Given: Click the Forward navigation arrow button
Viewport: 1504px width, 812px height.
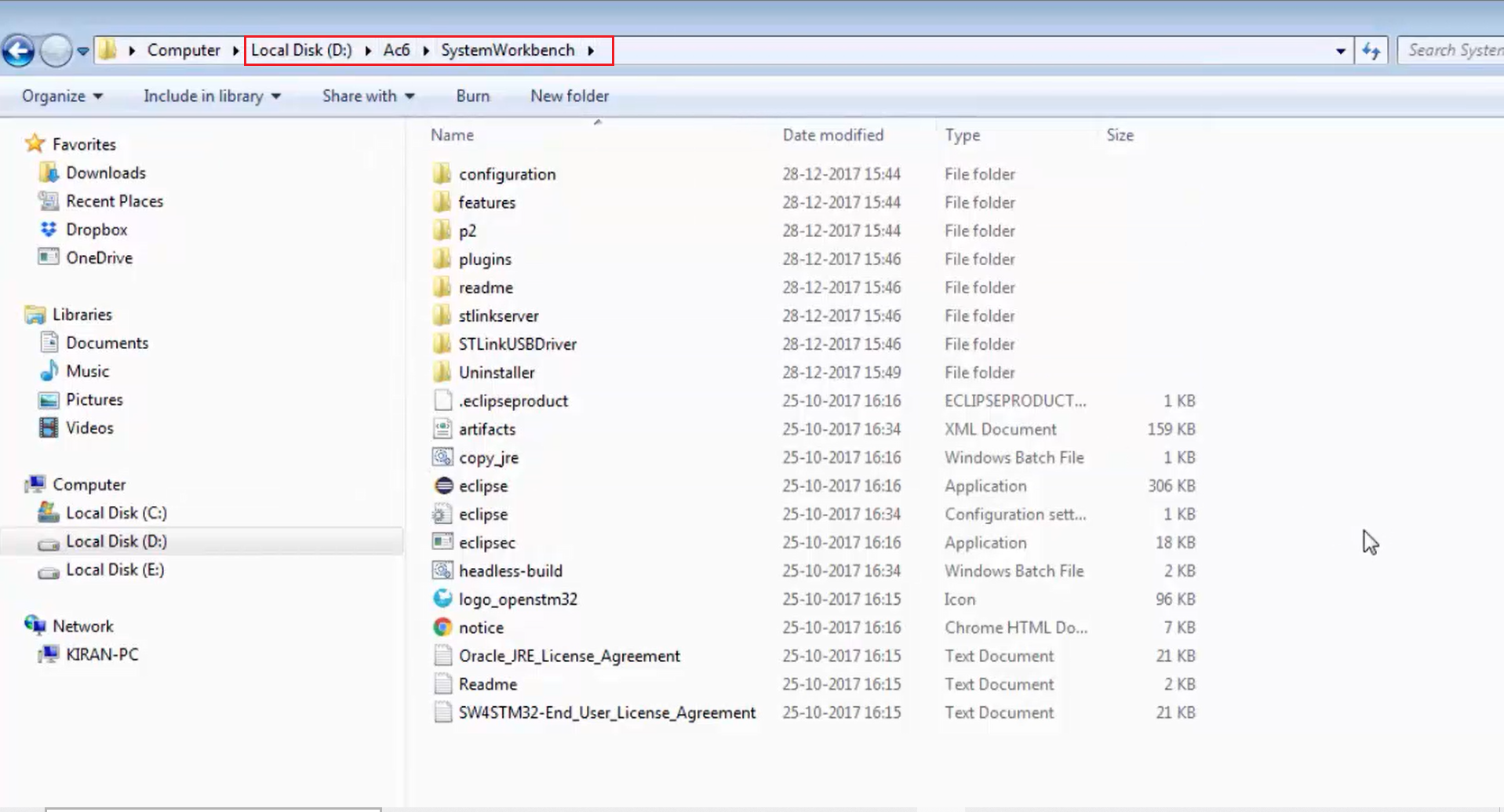Looking at the screenshot, I should [56, 52].
